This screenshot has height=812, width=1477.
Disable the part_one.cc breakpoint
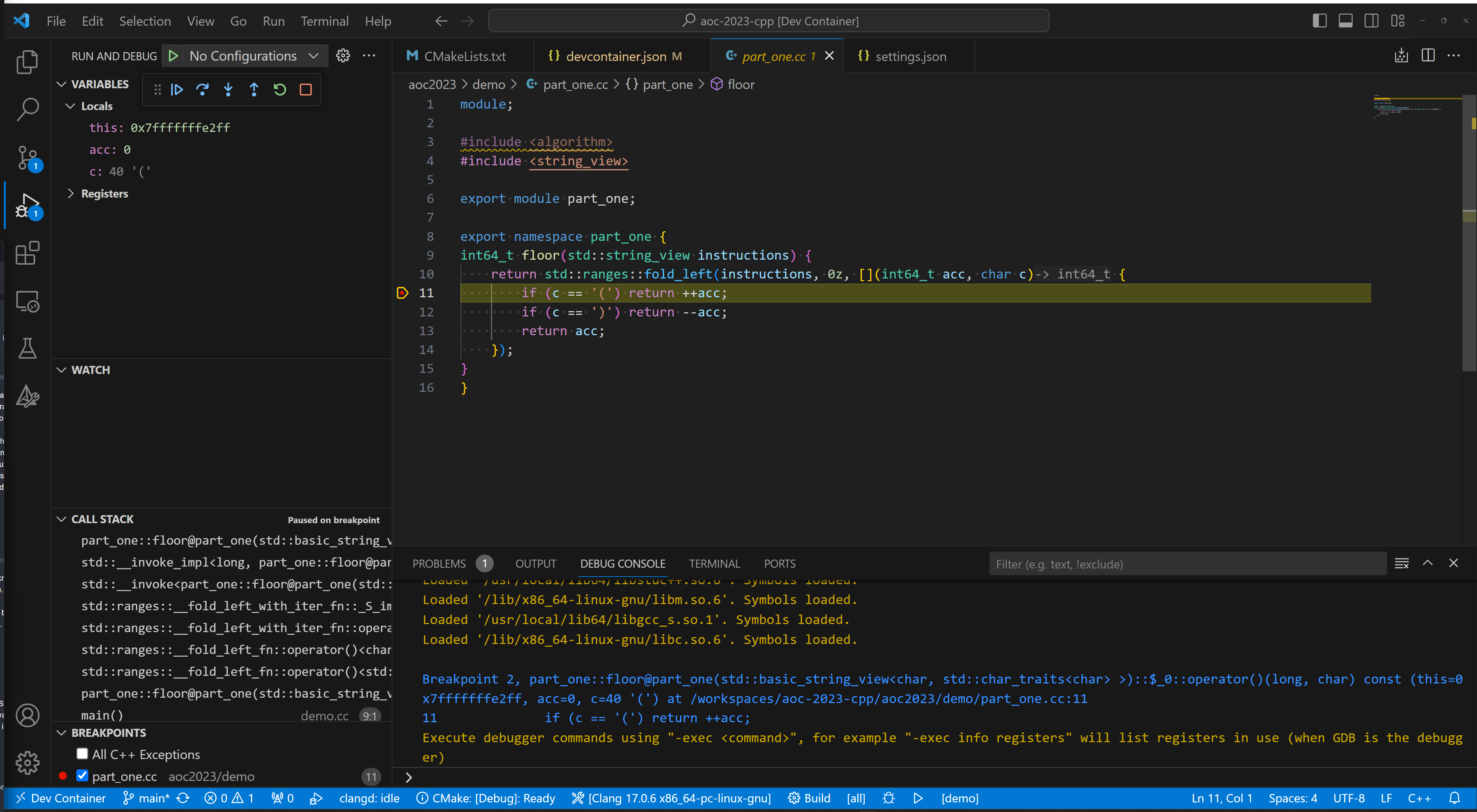pyautogui.click(x=82, y=776)
